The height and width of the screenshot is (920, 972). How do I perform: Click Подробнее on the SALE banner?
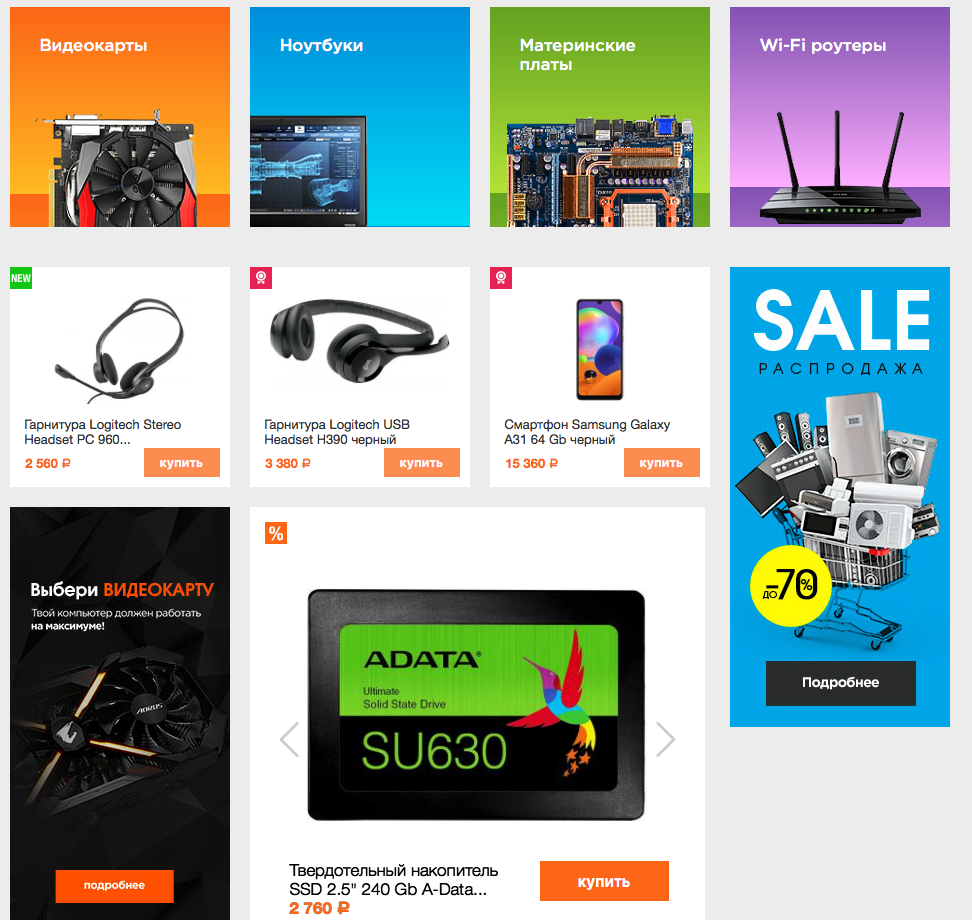[841, 683]
